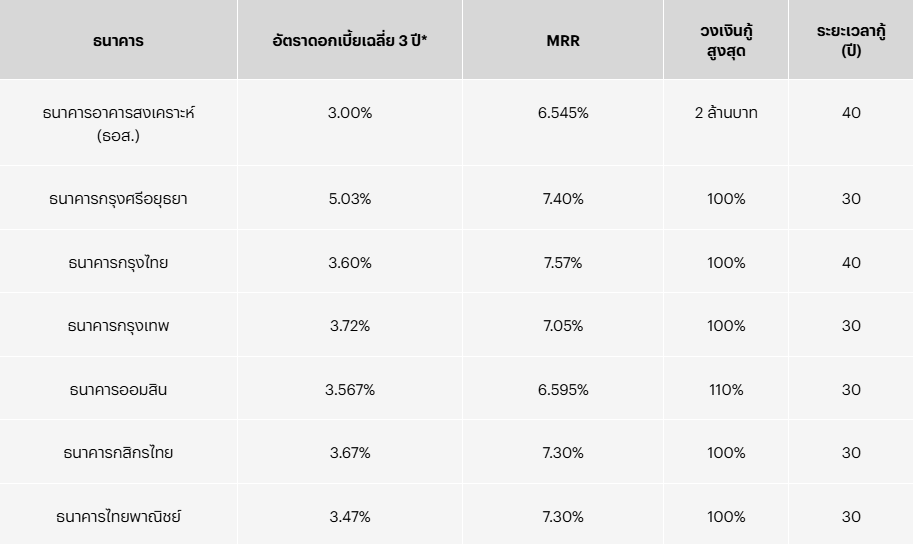913x544 pixels.
Task: Click the 2 ล้านบาท loan limit cell
Action: tap(726, 113)
